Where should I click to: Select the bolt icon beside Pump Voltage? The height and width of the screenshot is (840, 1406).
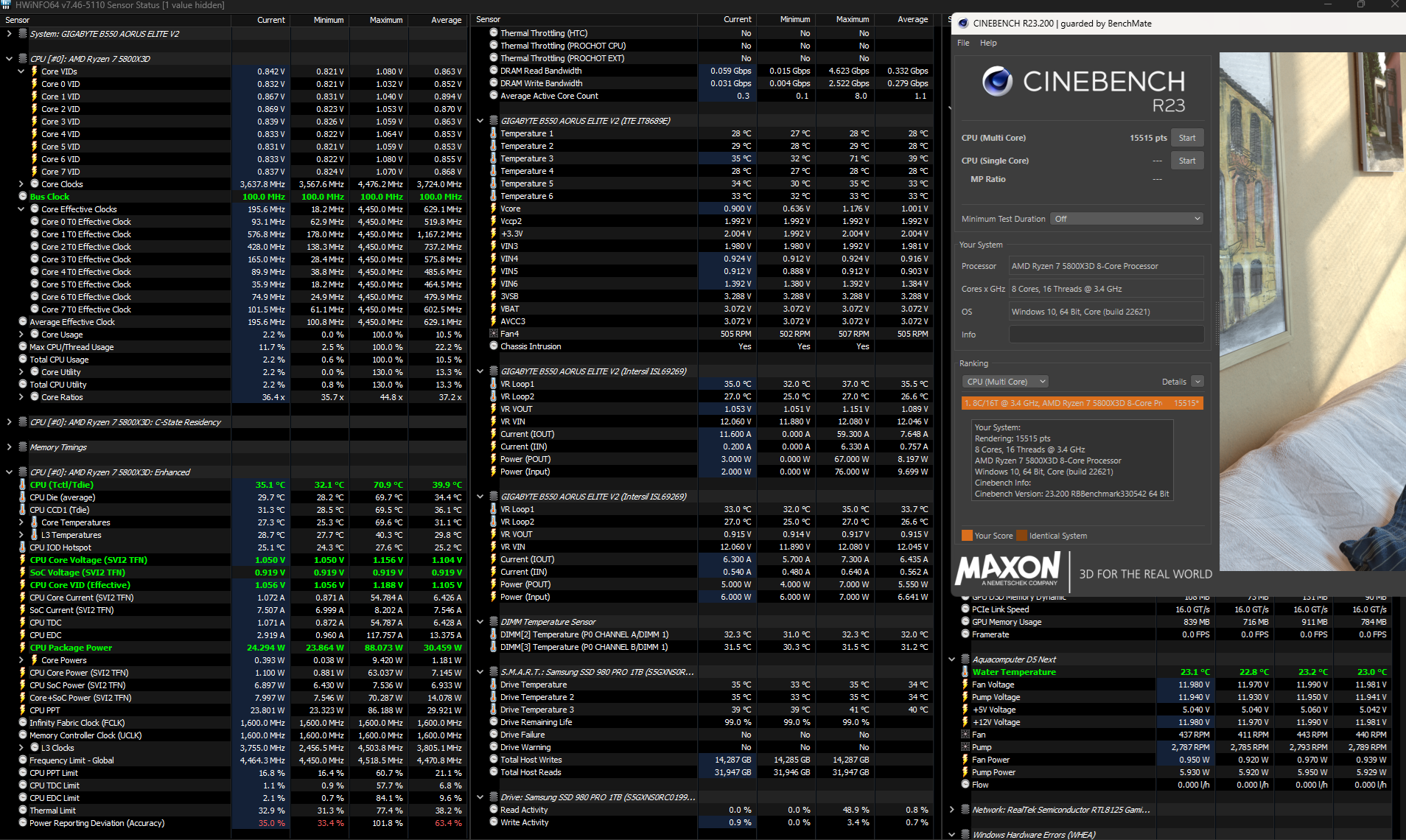[x=965, y=697]
